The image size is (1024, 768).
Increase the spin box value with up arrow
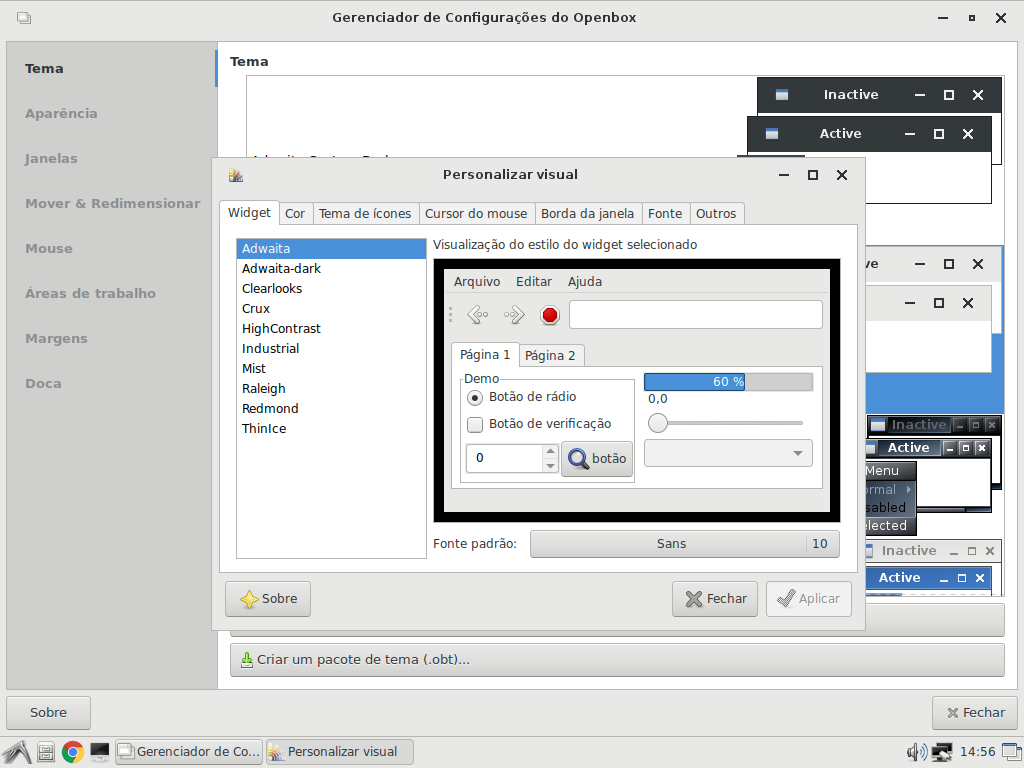pyautogui.click(x=551, y=451)
